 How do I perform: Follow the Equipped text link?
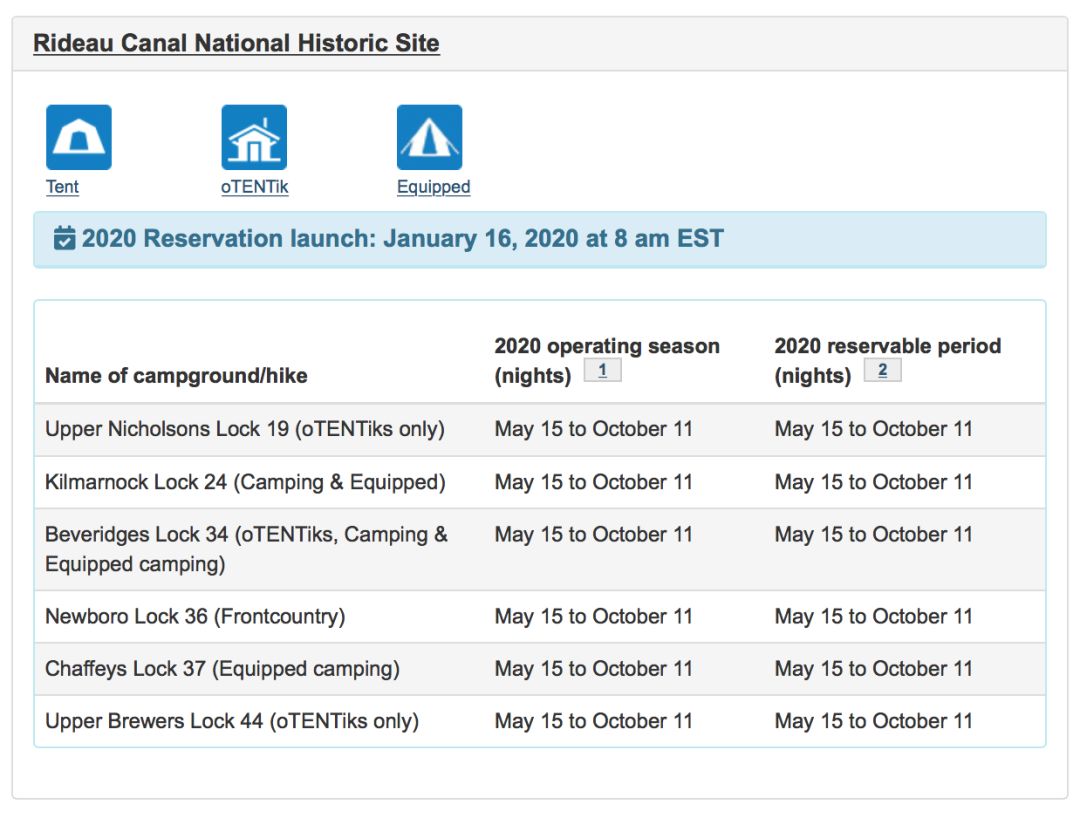tap(433, 187)
